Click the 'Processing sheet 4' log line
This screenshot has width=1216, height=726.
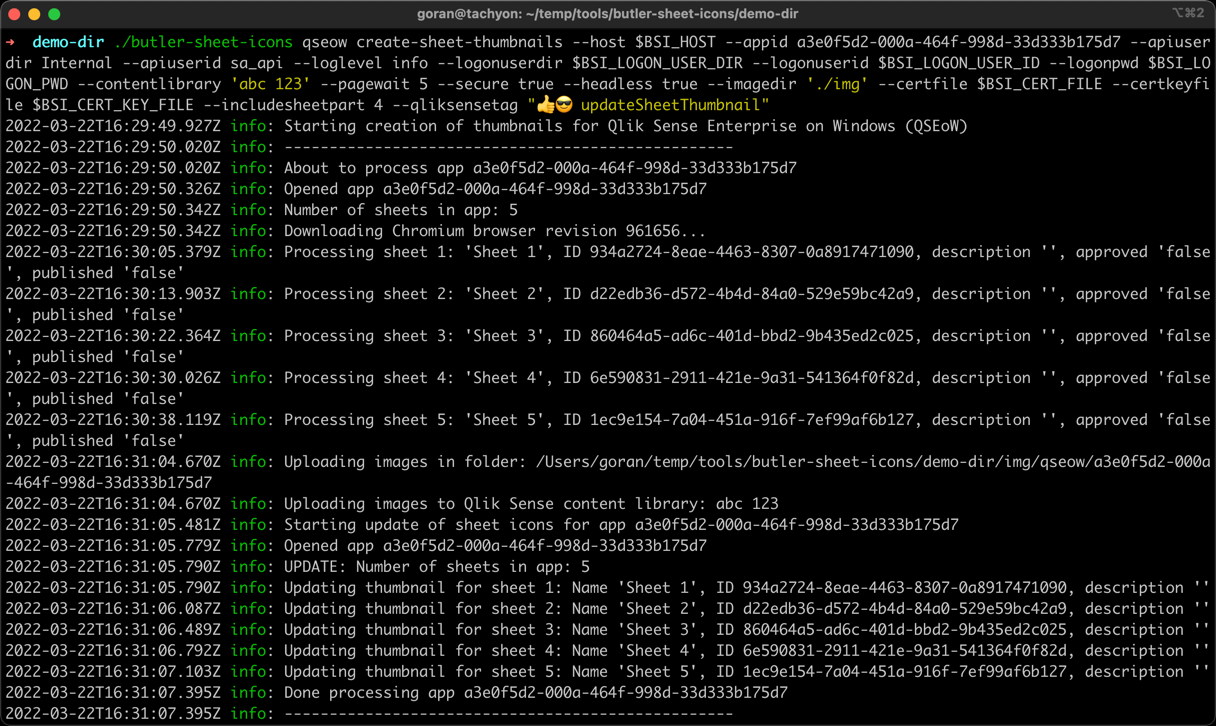point(608,388)
